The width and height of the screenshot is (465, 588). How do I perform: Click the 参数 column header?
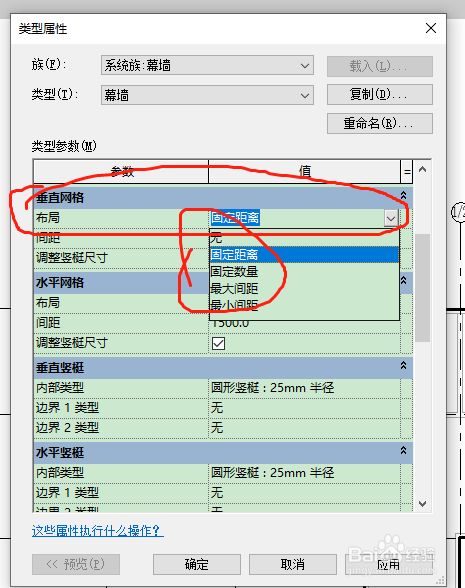pos(121,172)
